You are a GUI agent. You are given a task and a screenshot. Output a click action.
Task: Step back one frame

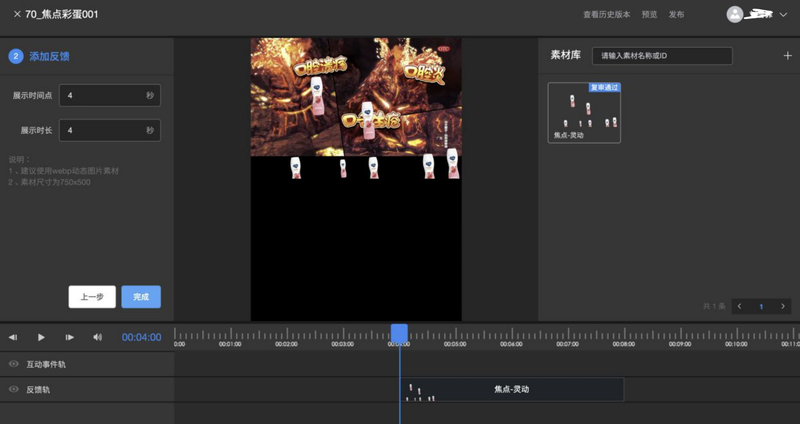point(13,337)
